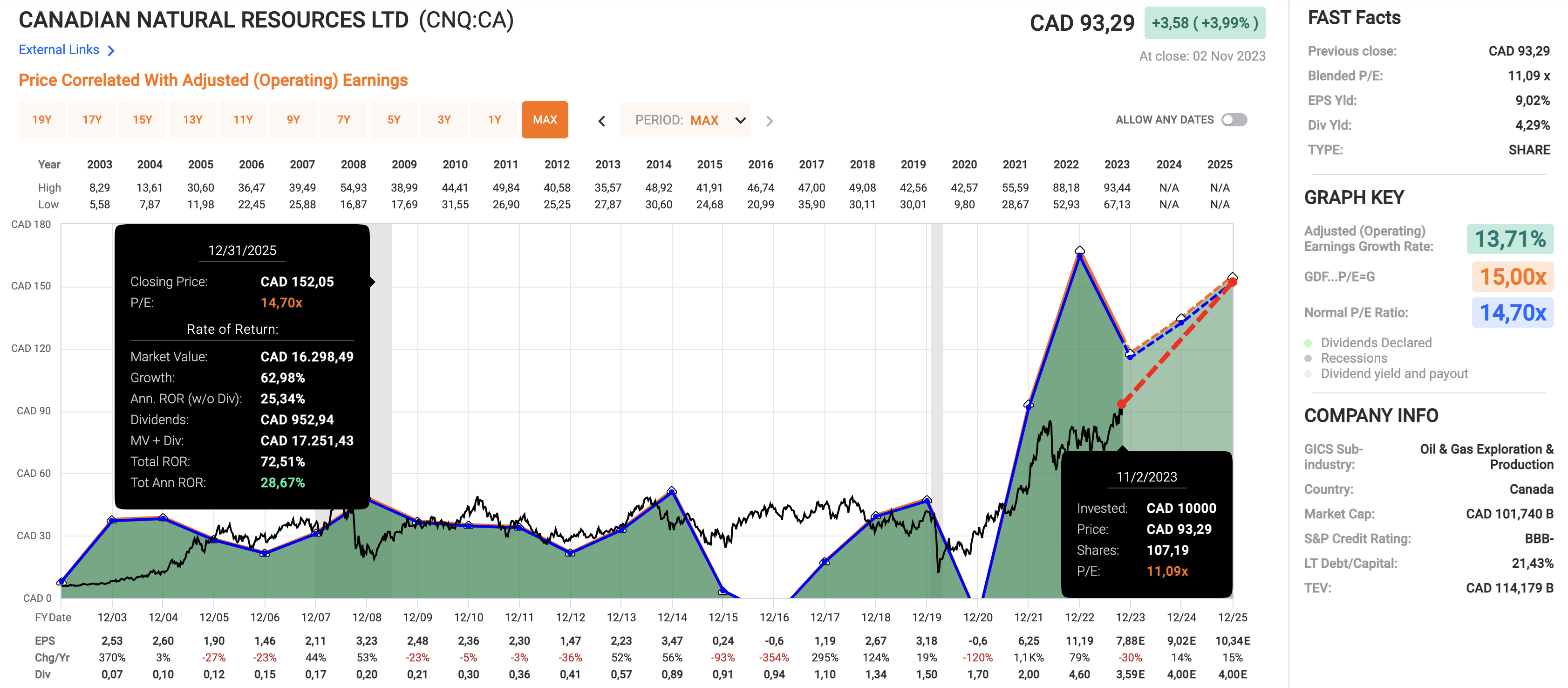Click the EPS Yld value 9,02%

pyautogui.click(x=1532, y=101)
